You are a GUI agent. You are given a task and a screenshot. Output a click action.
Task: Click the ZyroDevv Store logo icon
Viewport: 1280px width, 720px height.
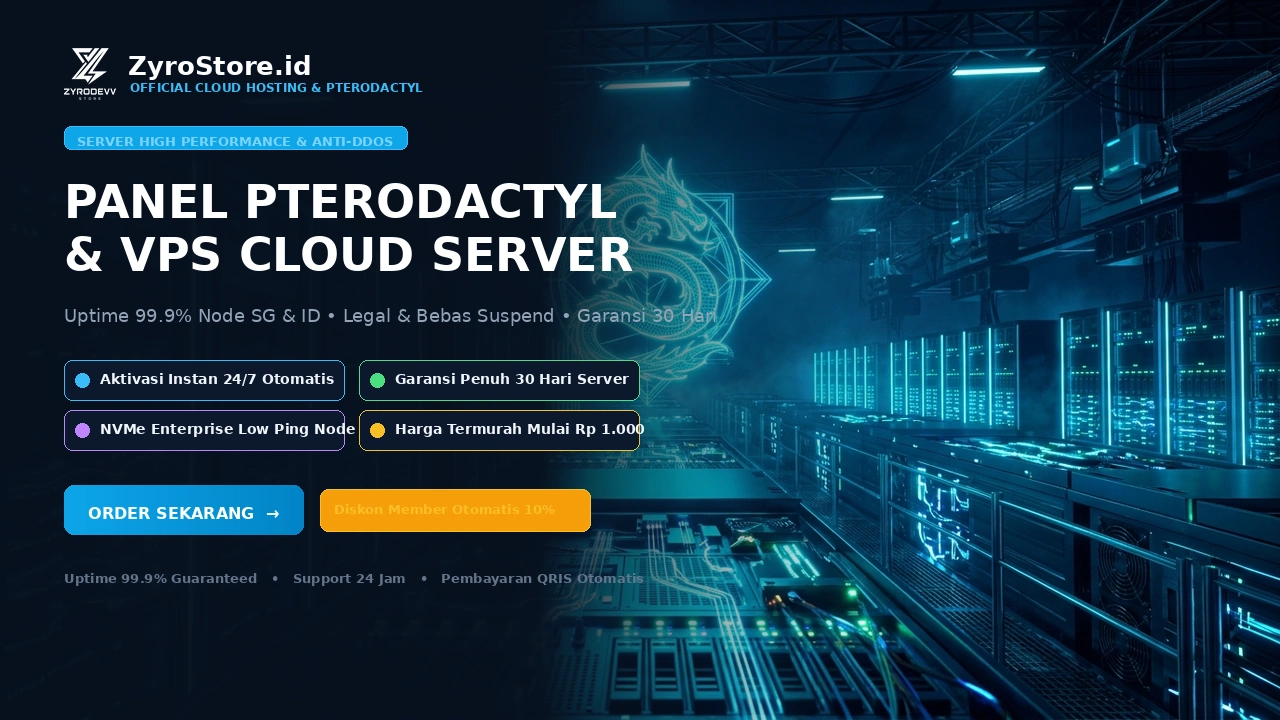(90, 74)
